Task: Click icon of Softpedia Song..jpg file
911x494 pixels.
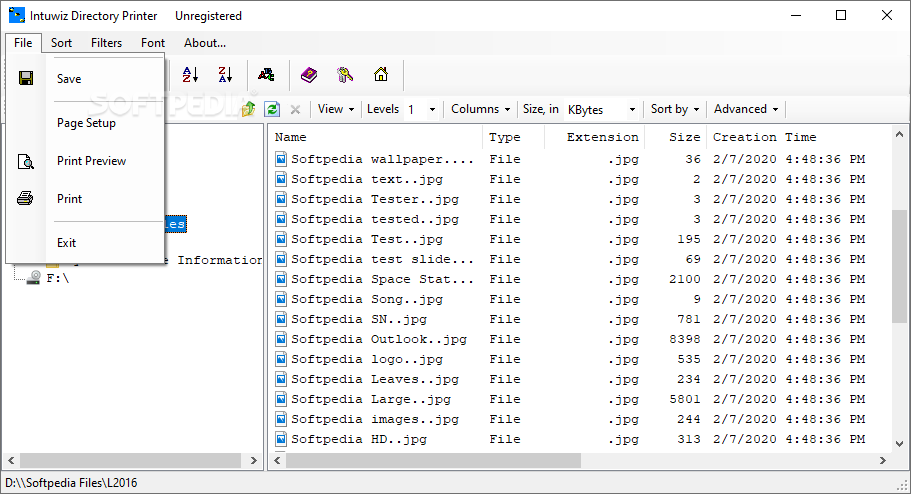Action: tap(281, 299)
